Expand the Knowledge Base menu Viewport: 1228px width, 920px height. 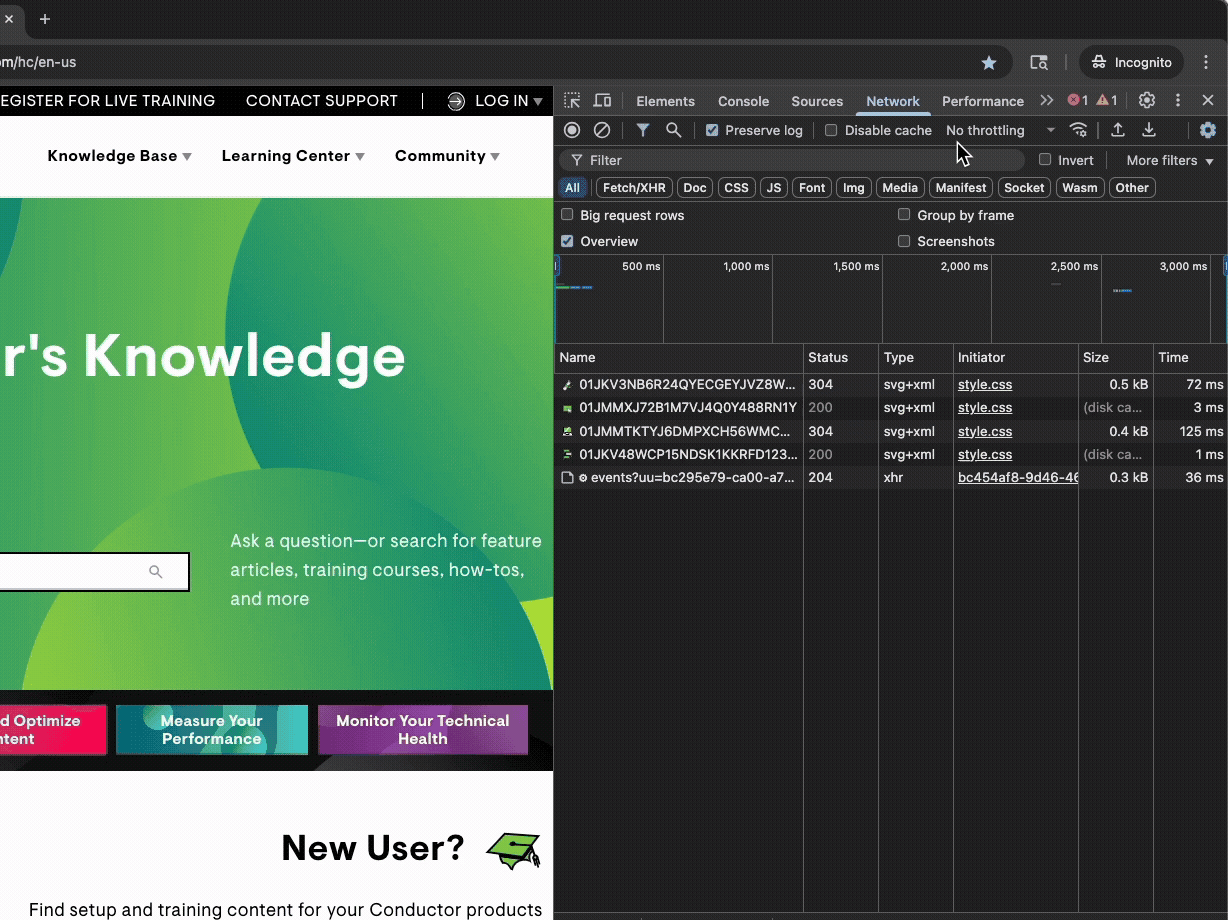(119, 156)
